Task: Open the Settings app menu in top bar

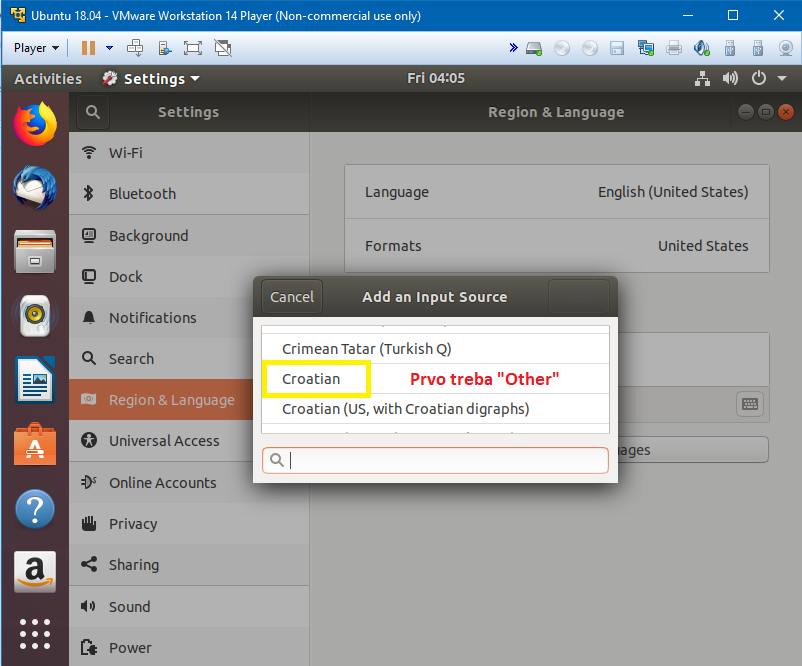Action: (x=151, y=79)
